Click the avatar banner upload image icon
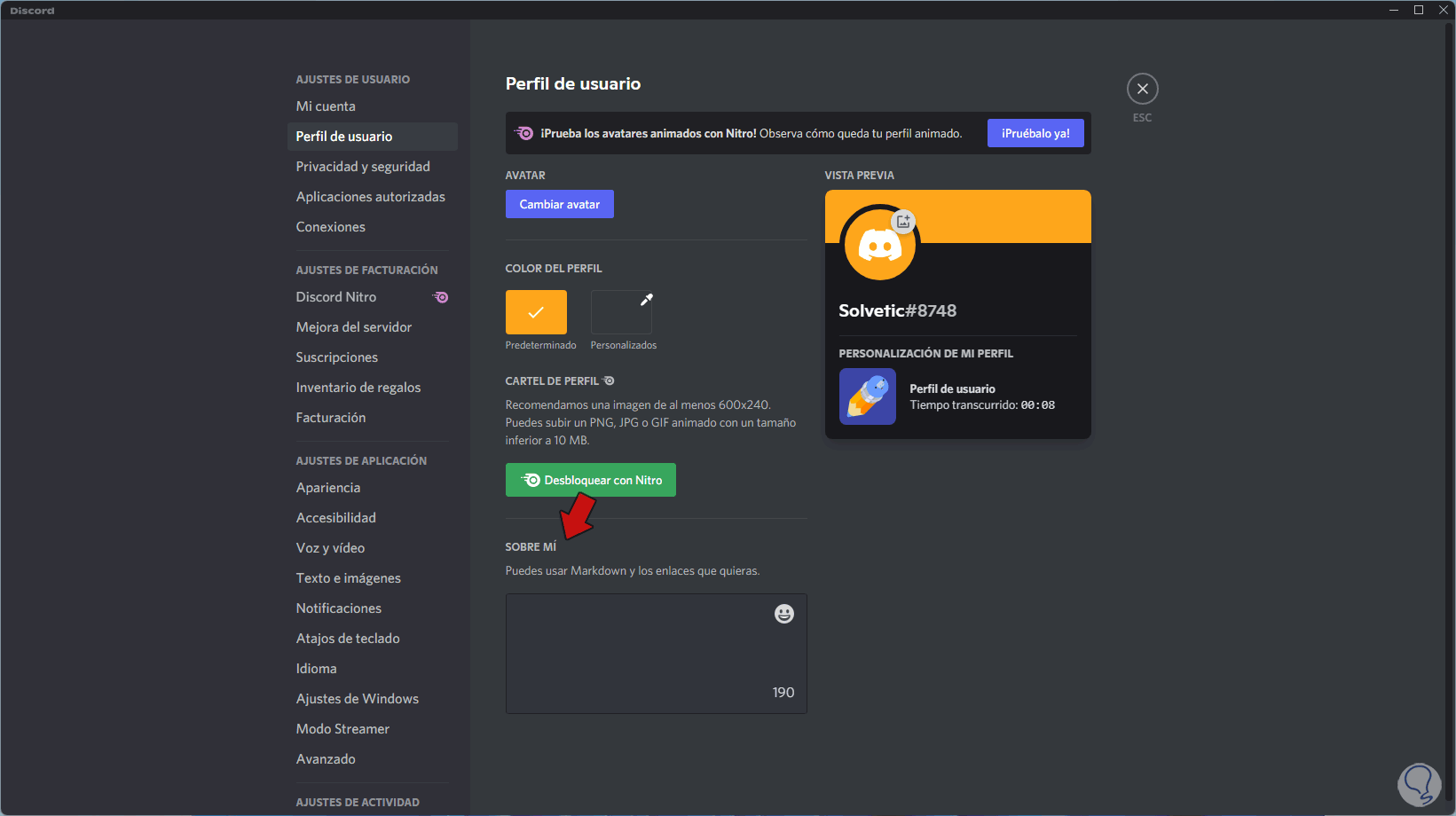This screenshot has width=1456, height=816. 903,222
